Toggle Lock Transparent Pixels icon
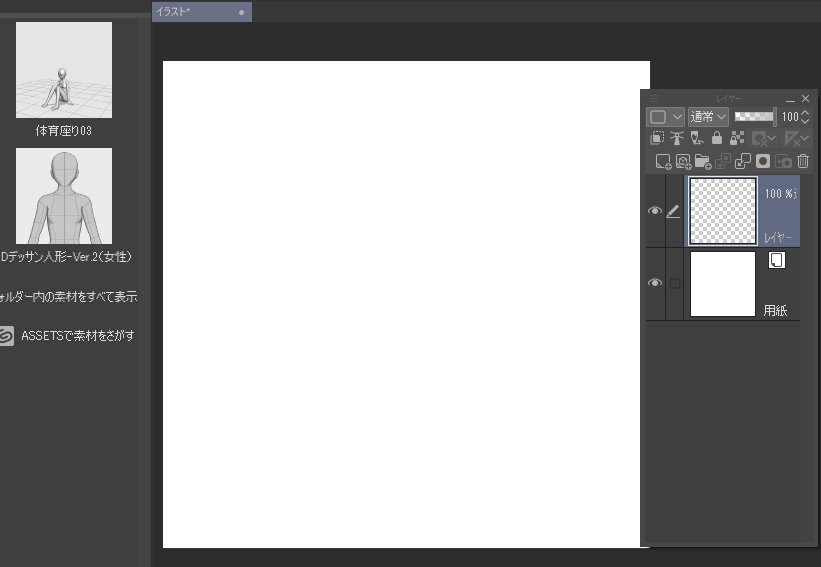The width and height of the screenshot is (821, 567). 737,138
